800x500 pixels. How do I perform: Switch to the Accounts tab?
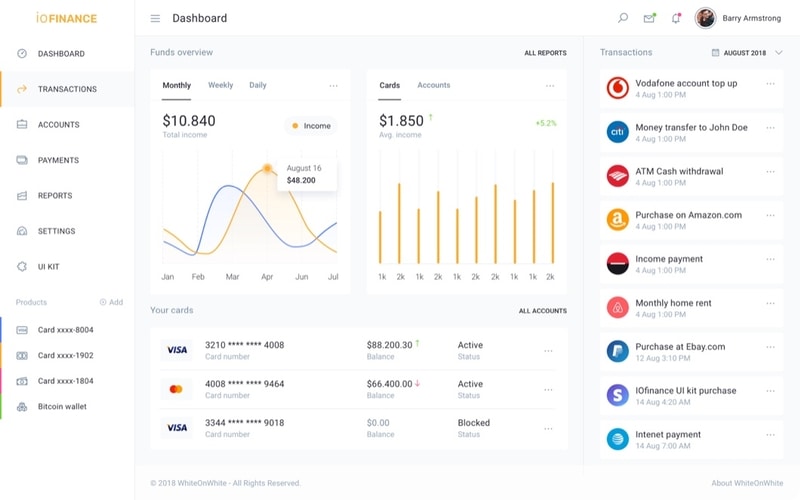pos(434,85)
